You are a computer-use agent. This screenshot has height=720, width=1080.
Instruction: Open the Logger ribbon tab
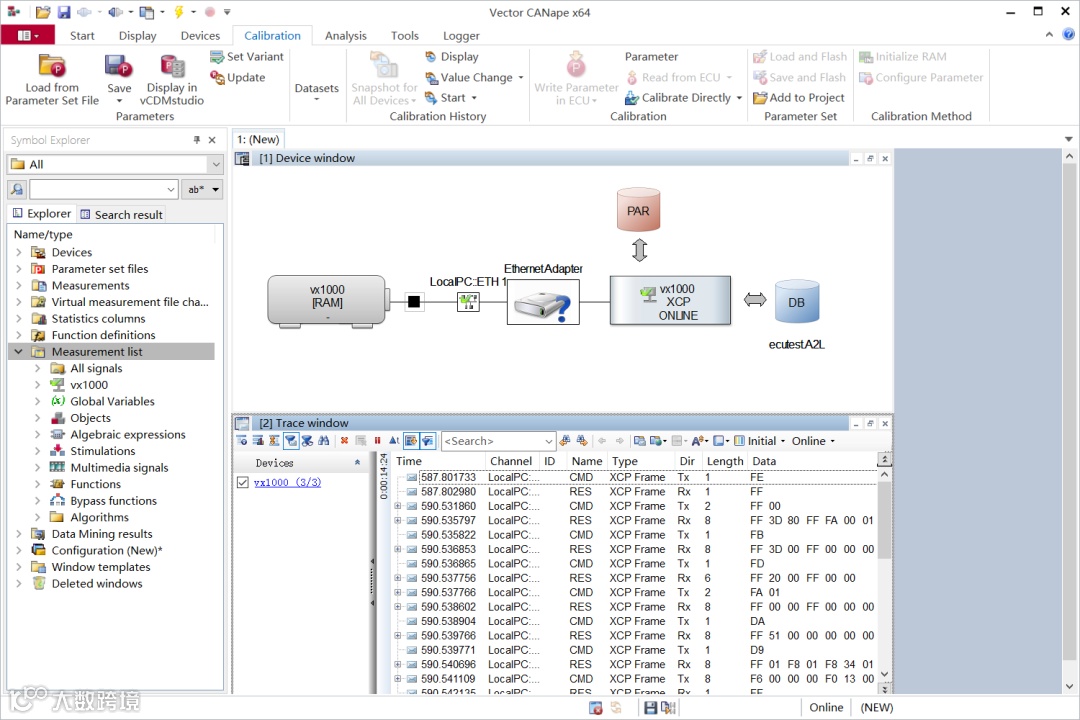461,36
